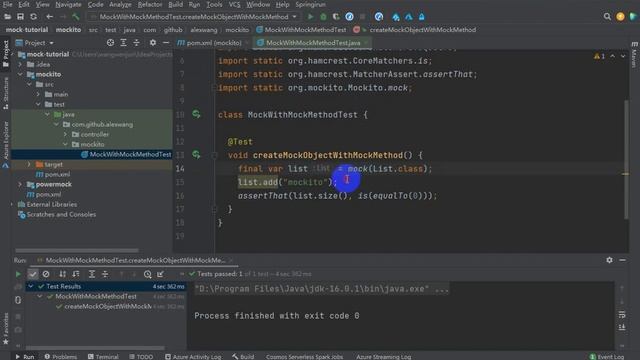Viewport: 640px width, 360px height.
Task: Click Project panel horizontal scrollbar
Action: click(x=77, y=250)
